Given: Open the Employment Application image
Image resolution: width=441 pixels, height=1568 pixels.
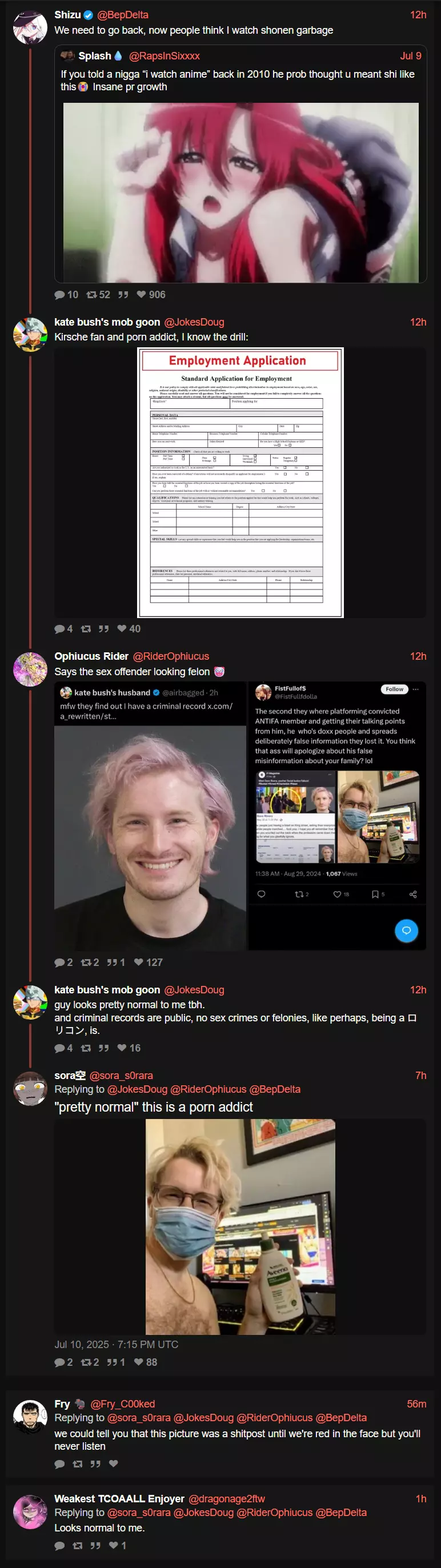Looking at the screenshot, I should point(240,483).
